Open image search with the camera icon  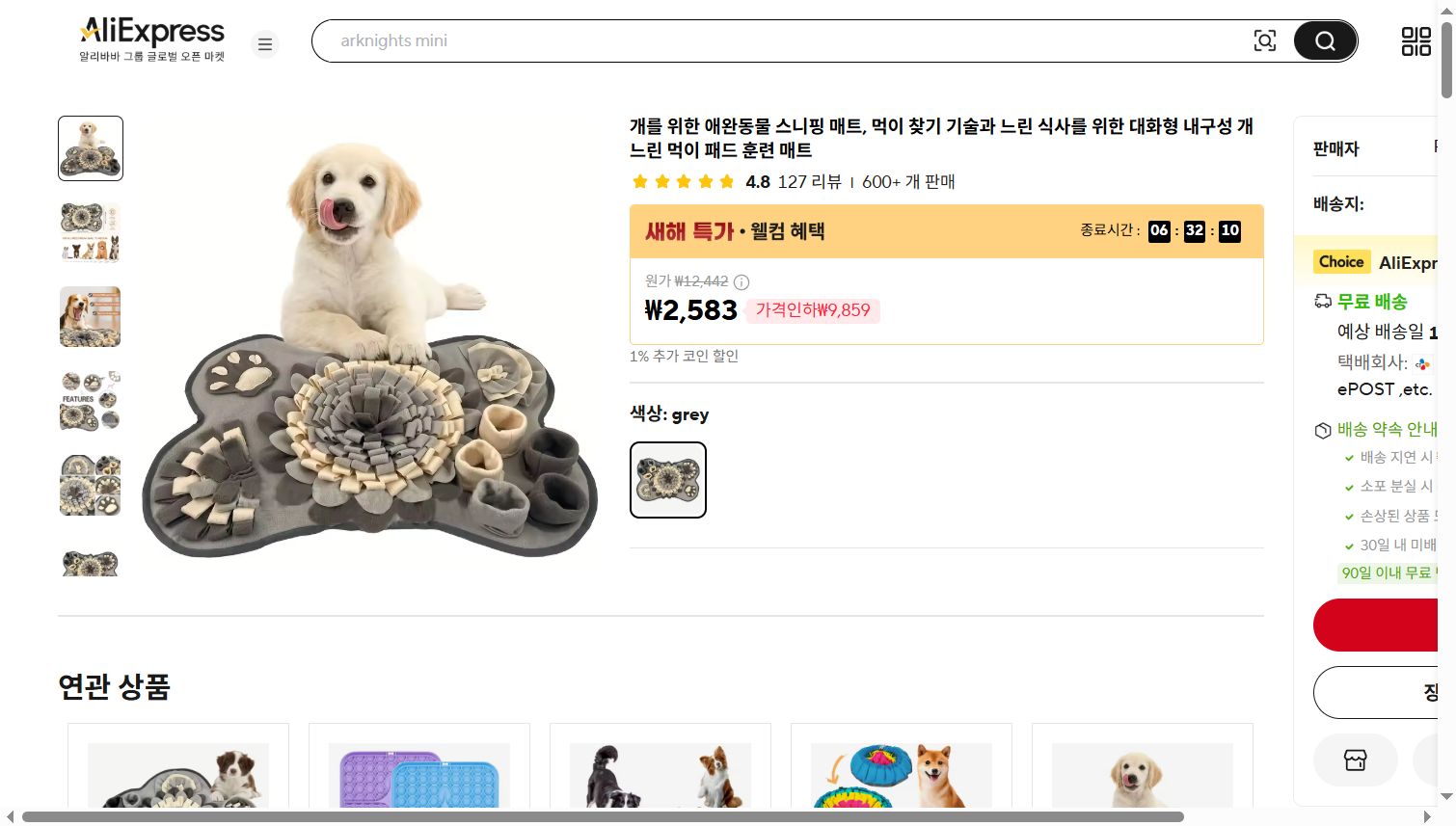pos(1264,40)
